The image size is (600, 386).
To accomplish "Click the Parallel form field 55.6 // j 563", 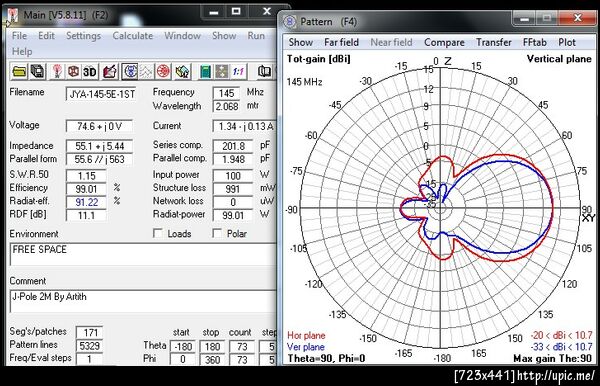I will click(x=99, y=159).
